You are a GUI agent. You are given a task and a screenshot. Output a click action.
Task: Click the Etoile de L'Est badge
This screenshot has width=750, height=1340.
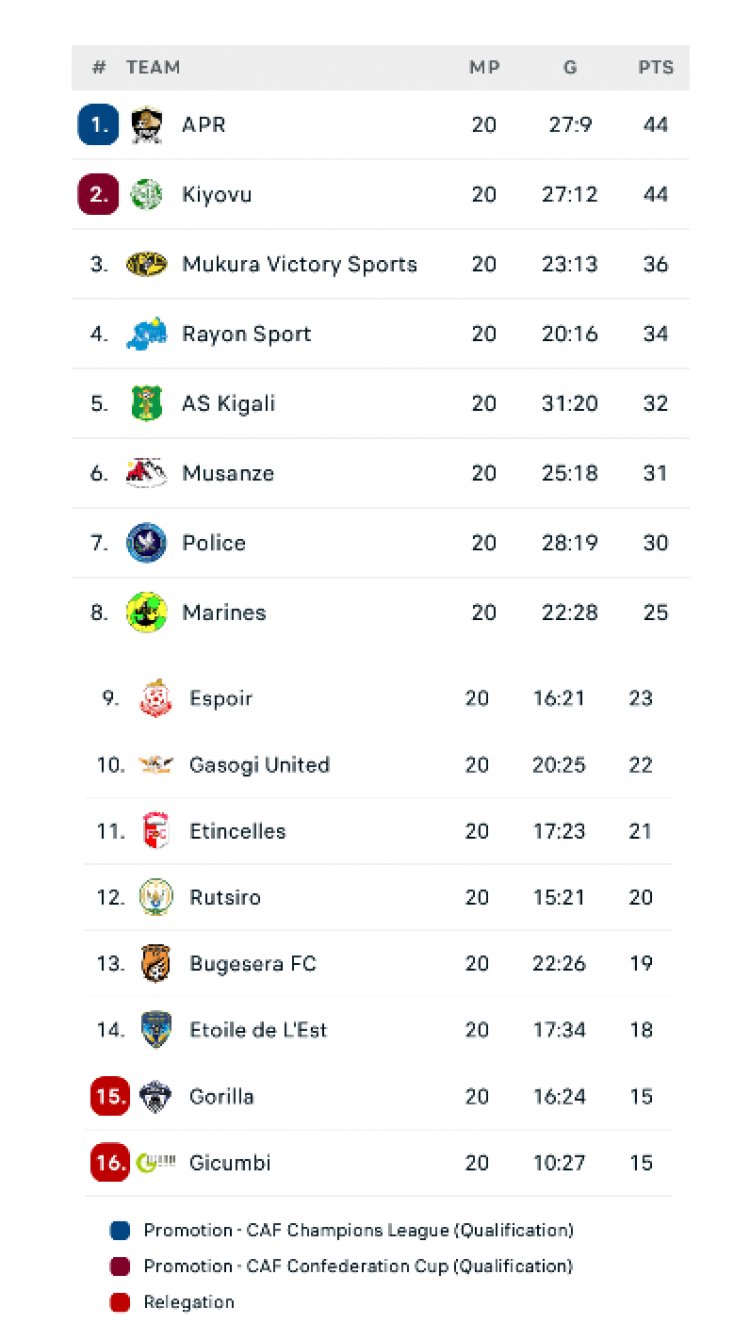155,1030
